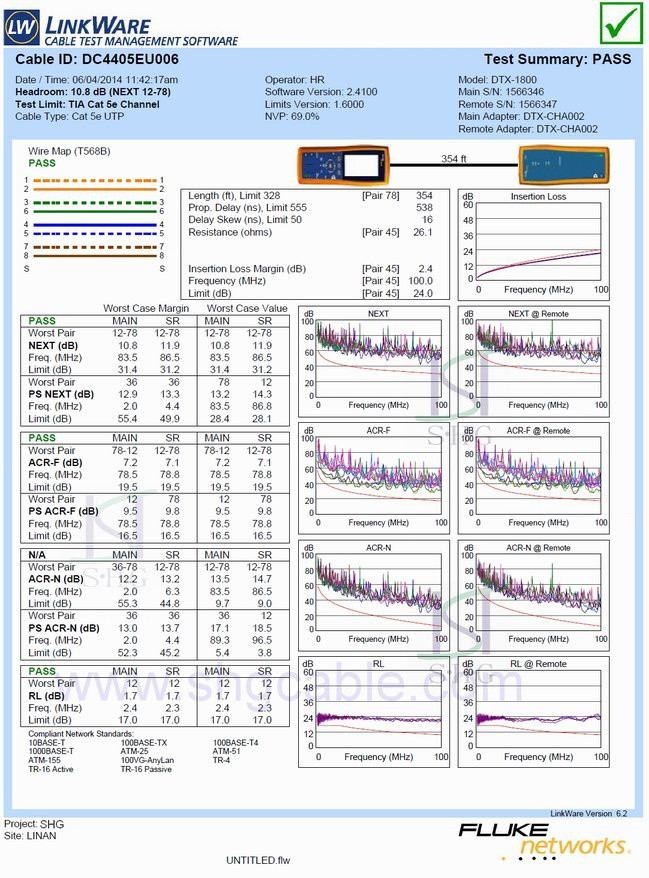
Task: Click the Worst Case Margin column header
Action: (x=146, y=309)
